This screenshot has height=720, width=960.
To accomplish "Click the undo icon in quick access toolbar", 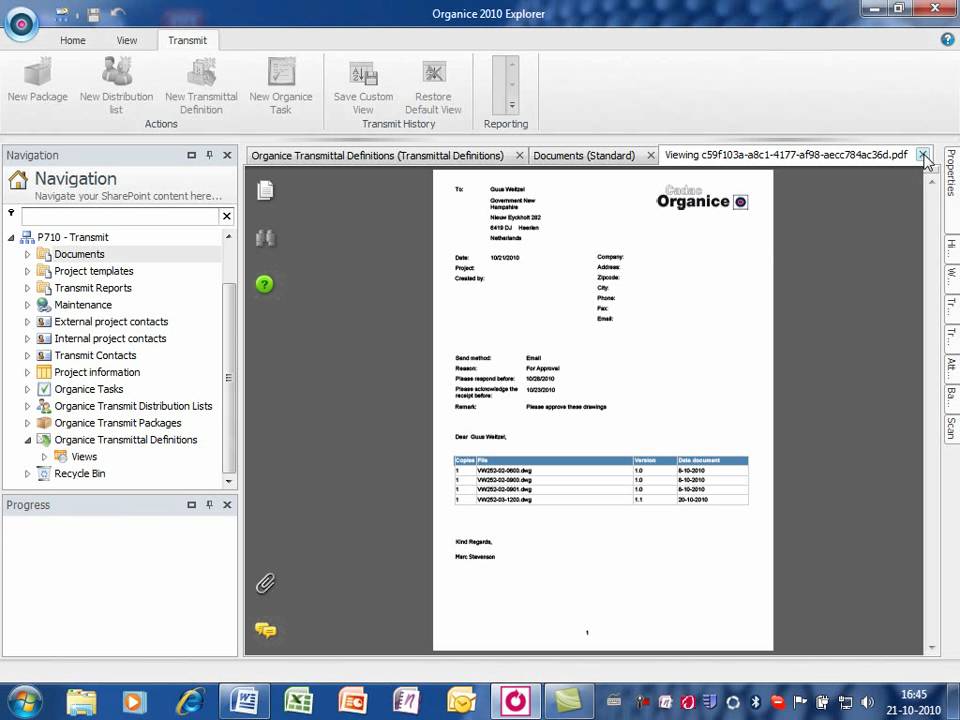I will tap(118, 13).
